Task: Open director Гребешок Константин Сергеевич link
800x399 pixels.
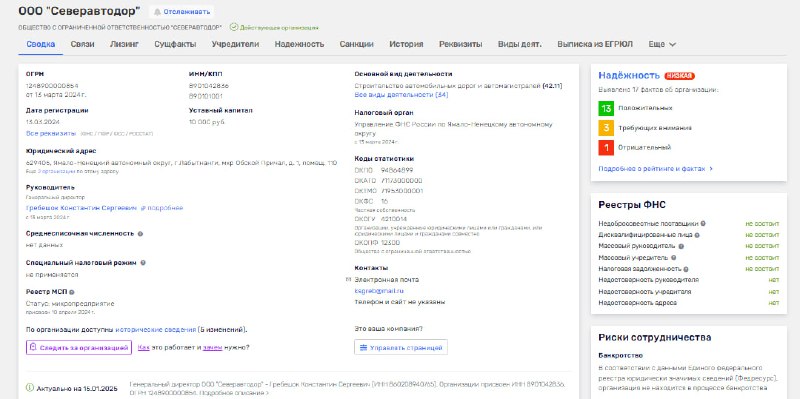Action: click(x=81, y=208)
